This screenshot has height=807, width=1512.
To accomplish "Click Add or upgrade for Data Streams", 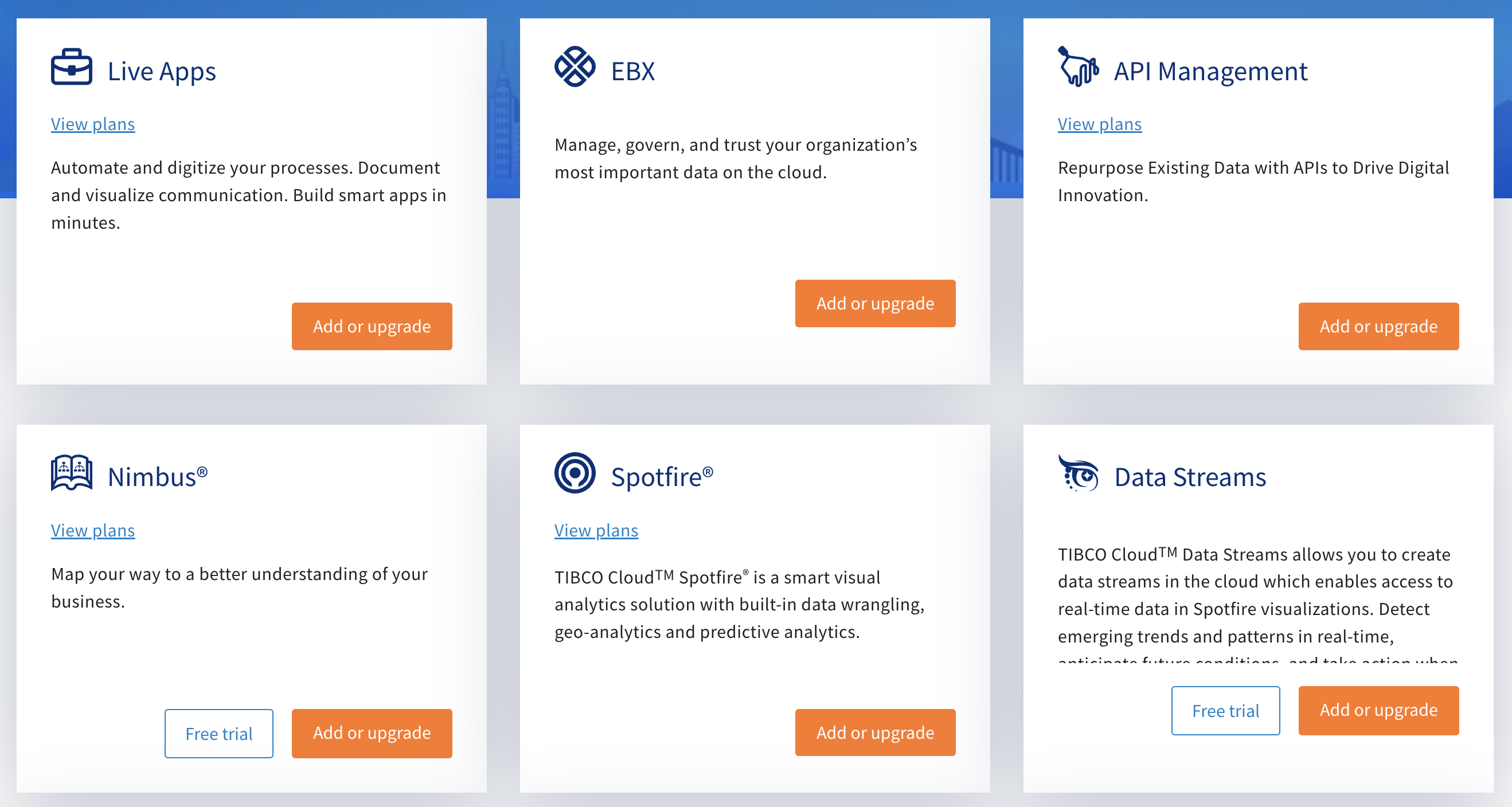I will point(1378,710).
